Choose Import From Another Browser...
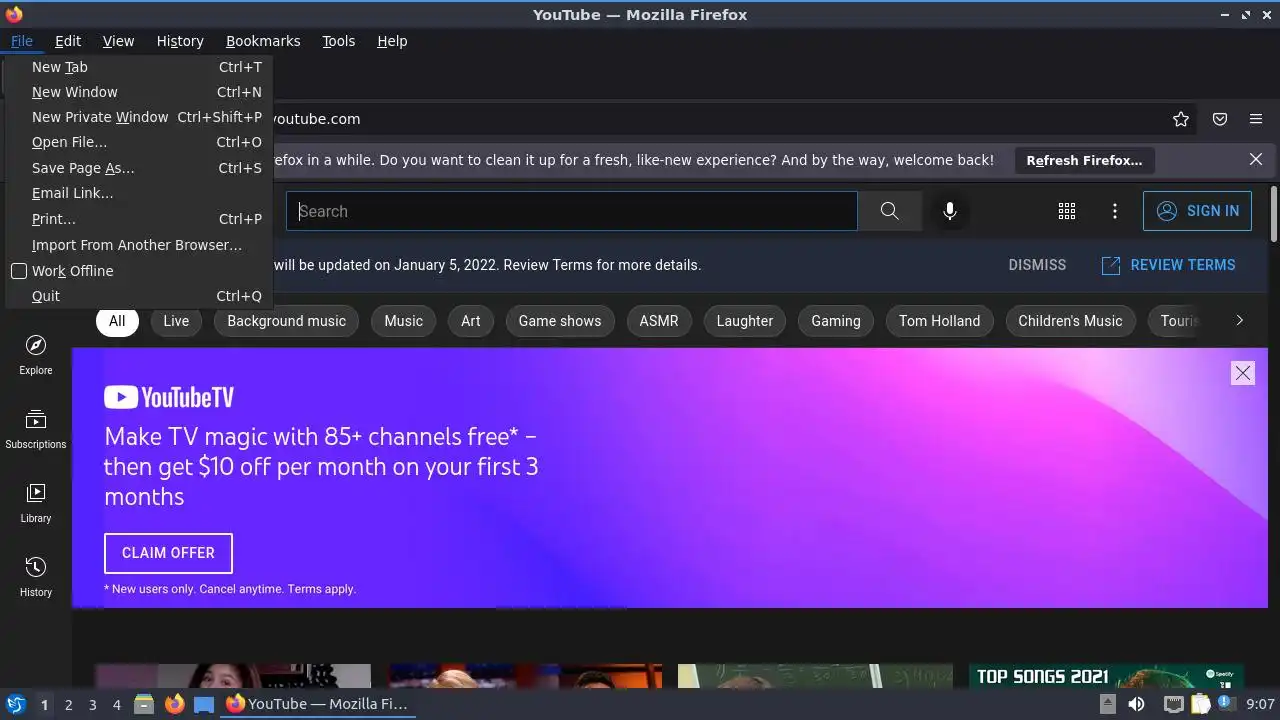Image resolution: width=1280 pixels, height=720 pixels. coord(138,245)
